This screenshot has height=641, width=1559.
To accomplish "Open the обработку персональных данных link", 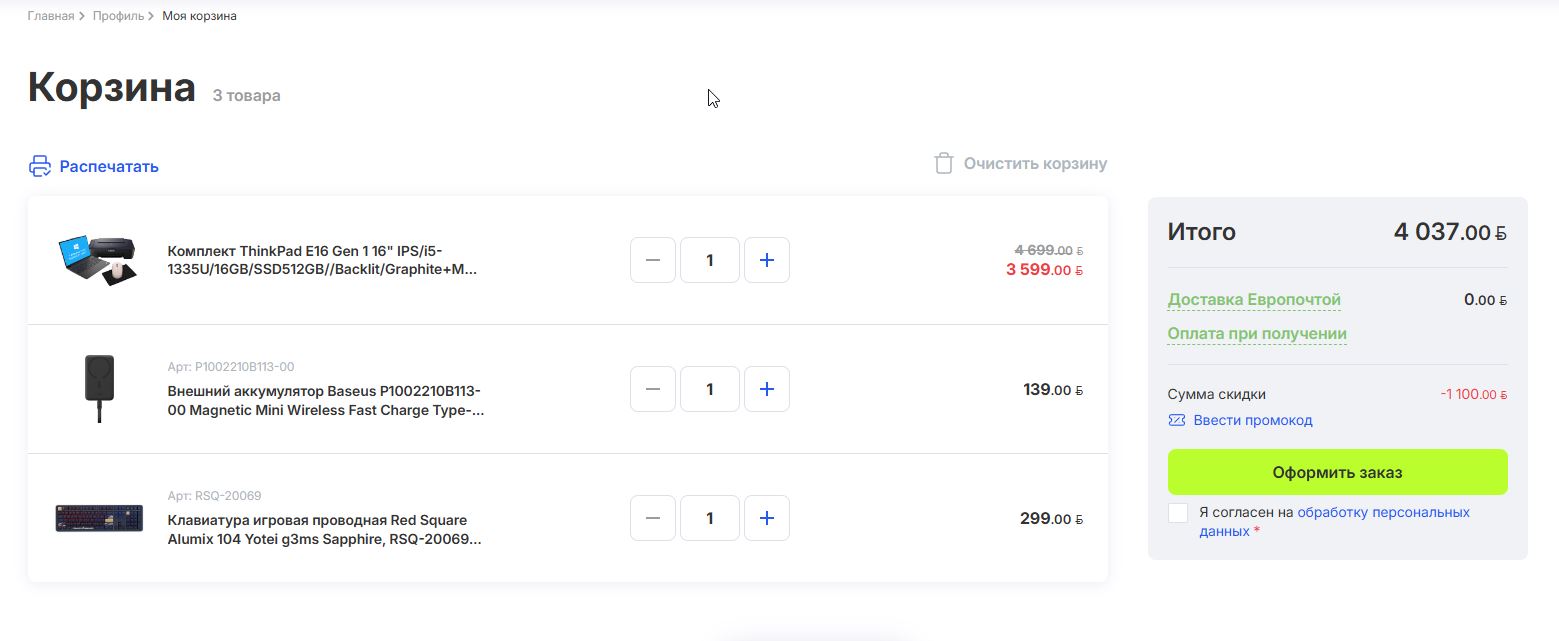I will point(1334,521).
